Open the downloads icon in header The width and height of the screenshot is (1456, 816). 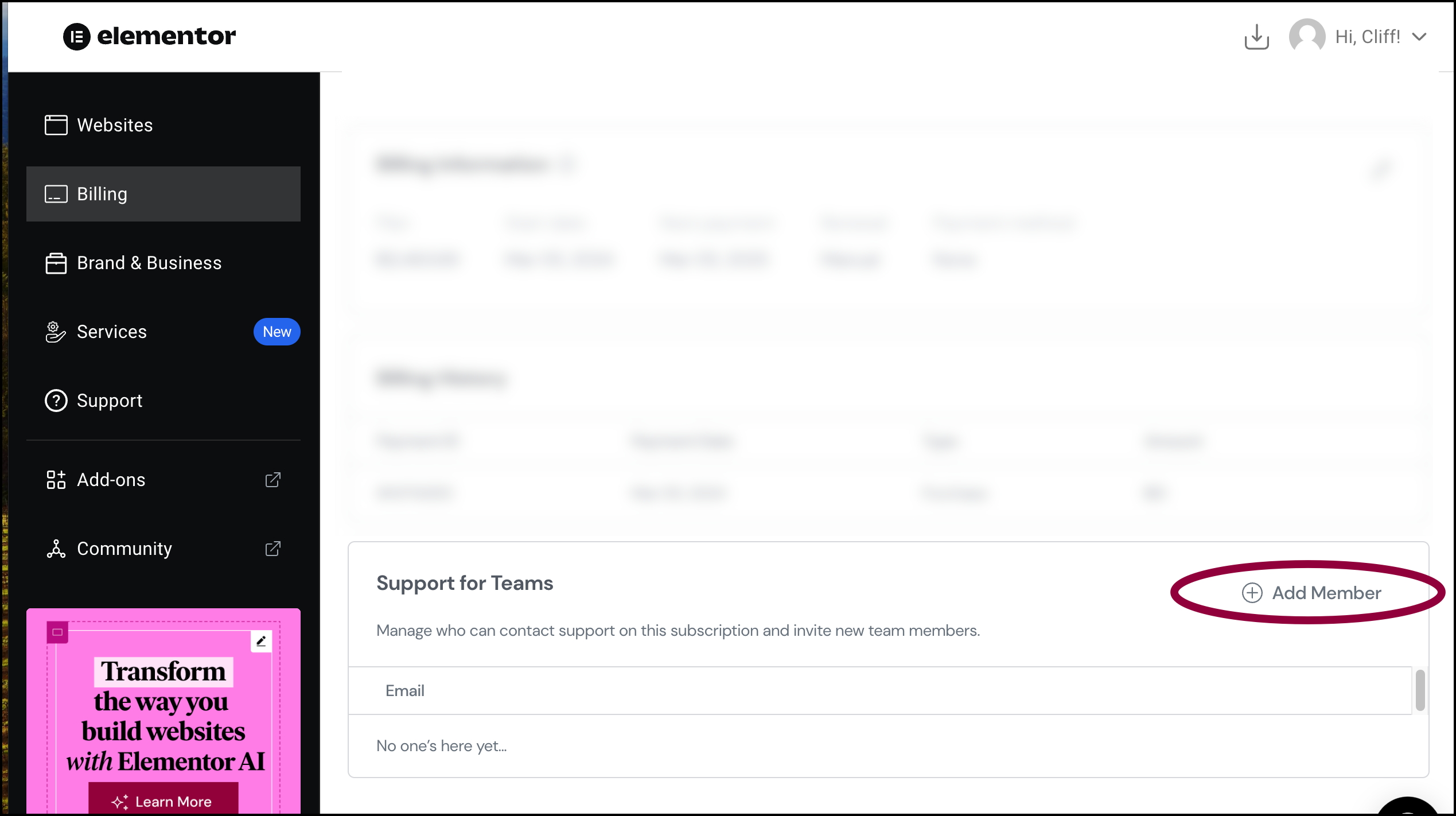[1256, 37]
